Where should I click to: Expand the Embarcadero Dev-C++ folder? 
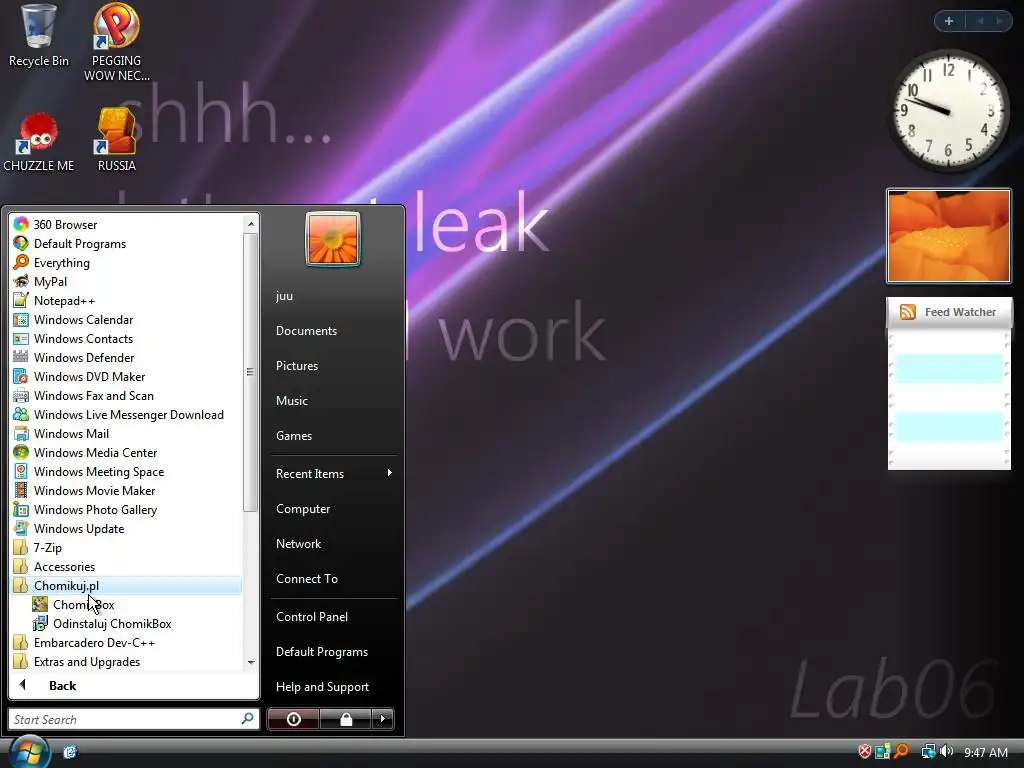127,643
